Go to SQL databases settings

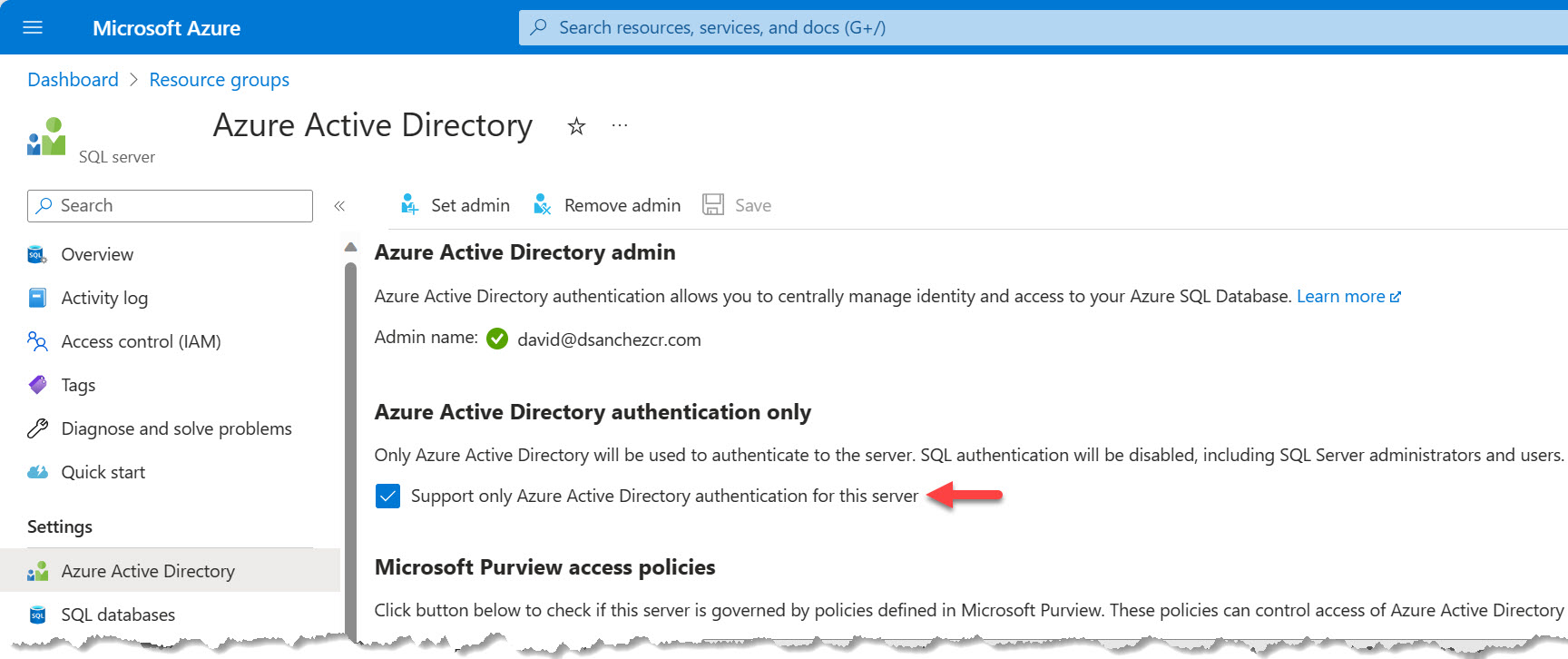tap(118, 615)
